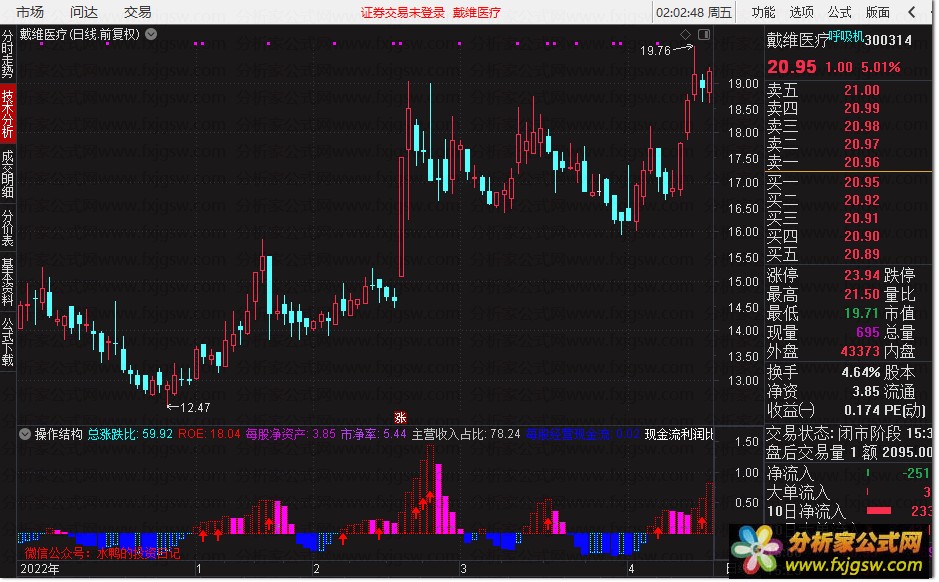
Task: Click 戴维医疗 name in quote panel
Action: pyautogui.click(x=797, y=40)
